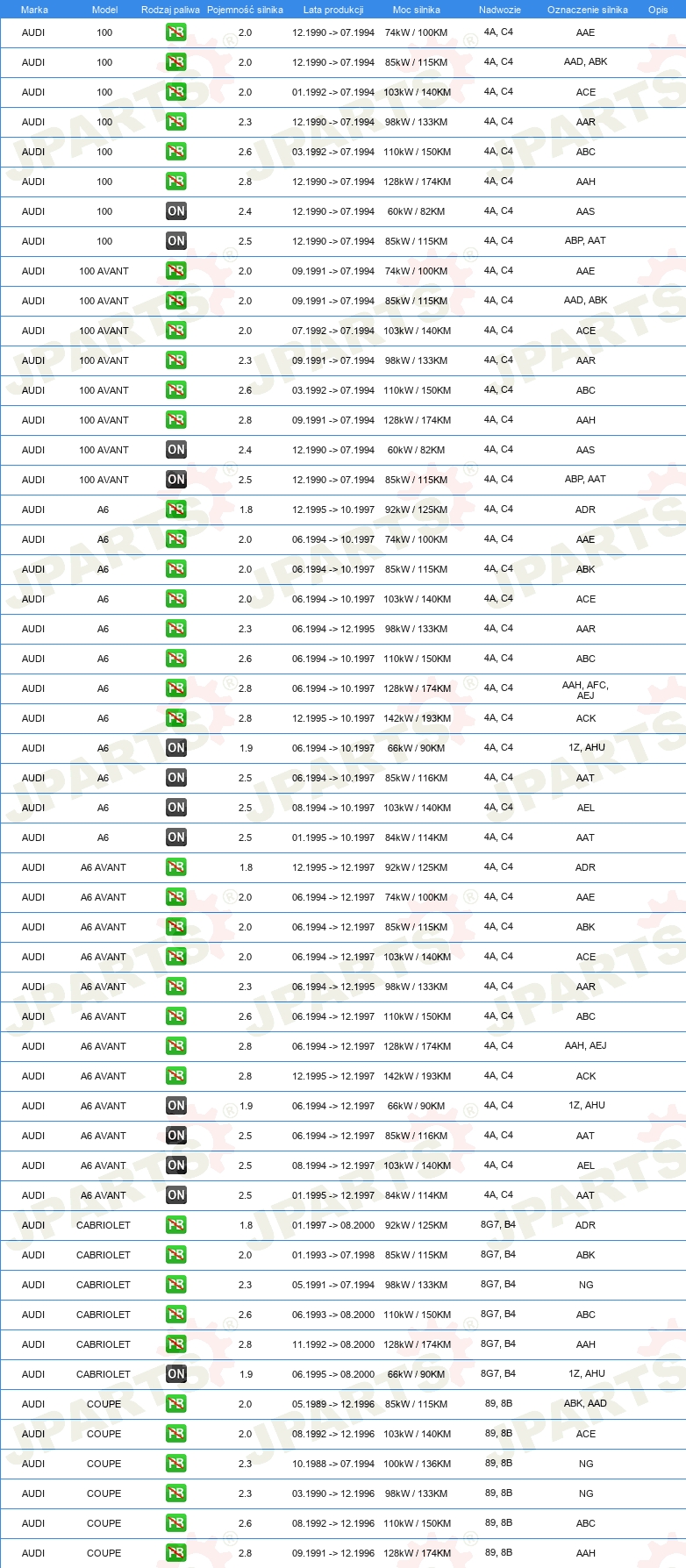Click the date cell 03.1990 -> 12.1996

[333, 1493]
